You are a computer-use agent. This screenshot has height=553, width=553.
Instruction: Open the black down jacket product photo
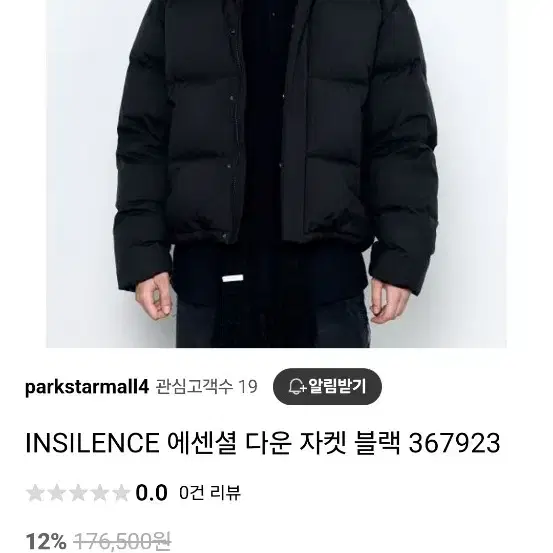coord(276,174)
